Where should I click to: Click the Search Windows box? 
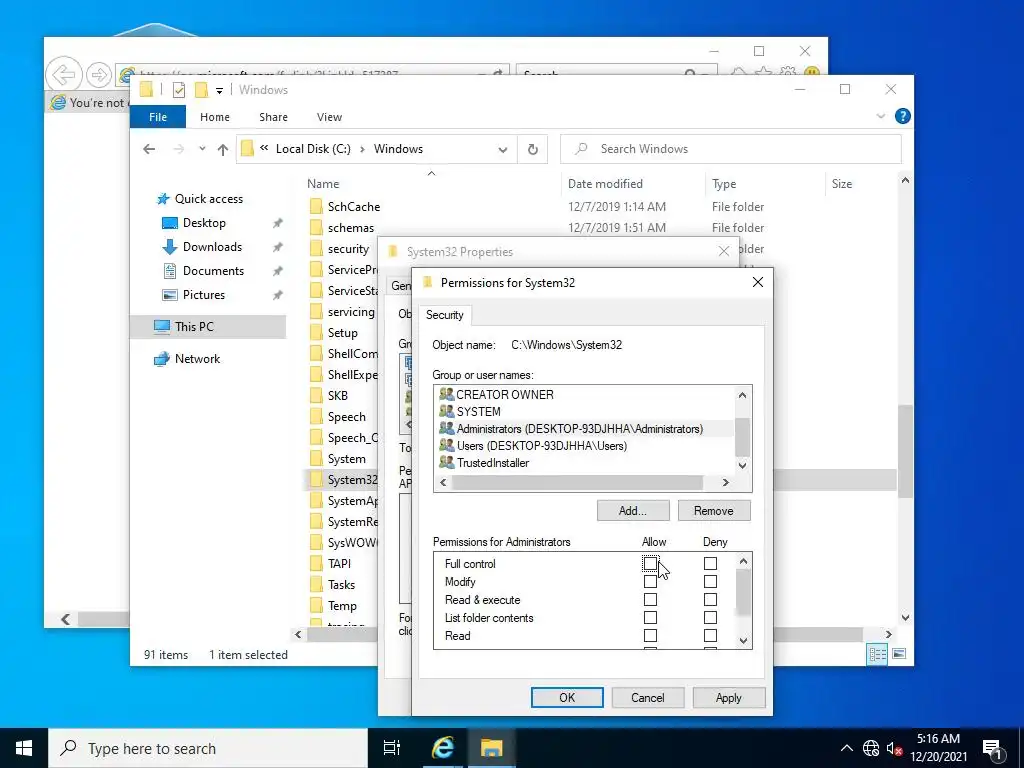731,149
